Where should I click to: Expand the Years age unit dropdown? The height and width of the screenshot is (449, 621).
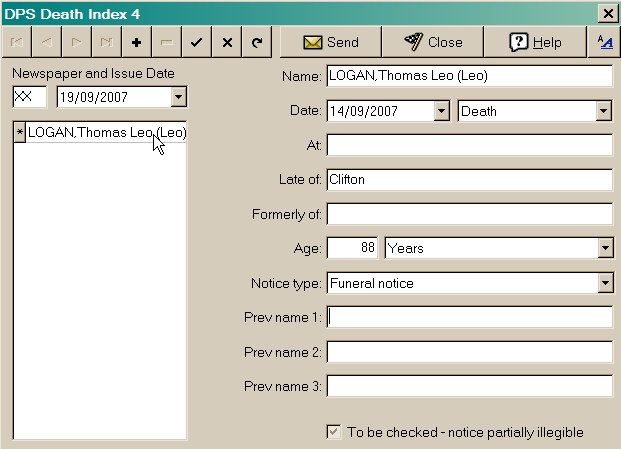click(x=604, y=248)
